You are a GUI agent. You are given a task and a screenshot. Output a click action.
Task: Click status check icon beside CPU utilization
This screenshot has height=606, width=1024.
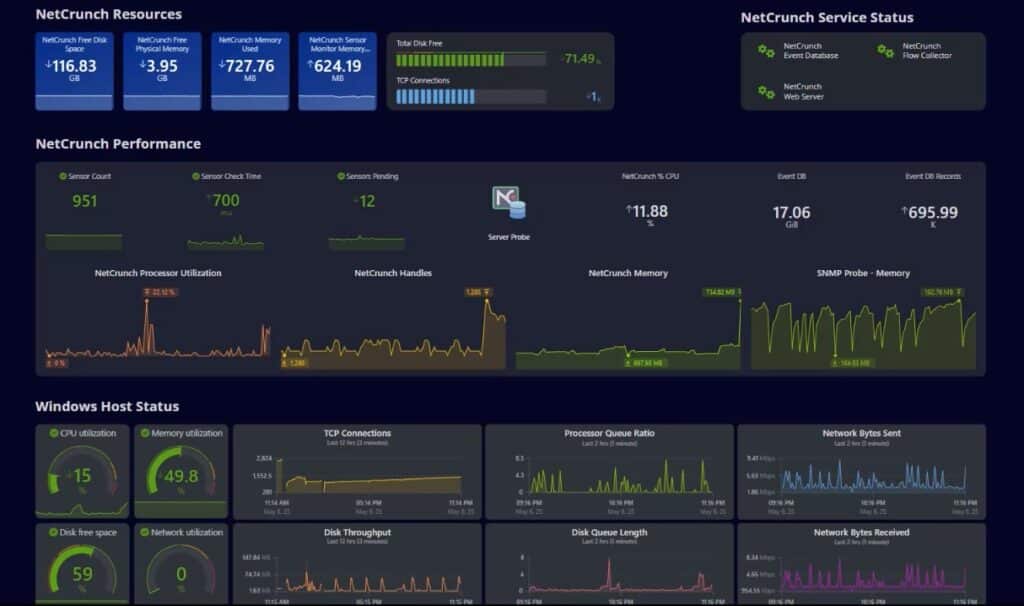54,433
